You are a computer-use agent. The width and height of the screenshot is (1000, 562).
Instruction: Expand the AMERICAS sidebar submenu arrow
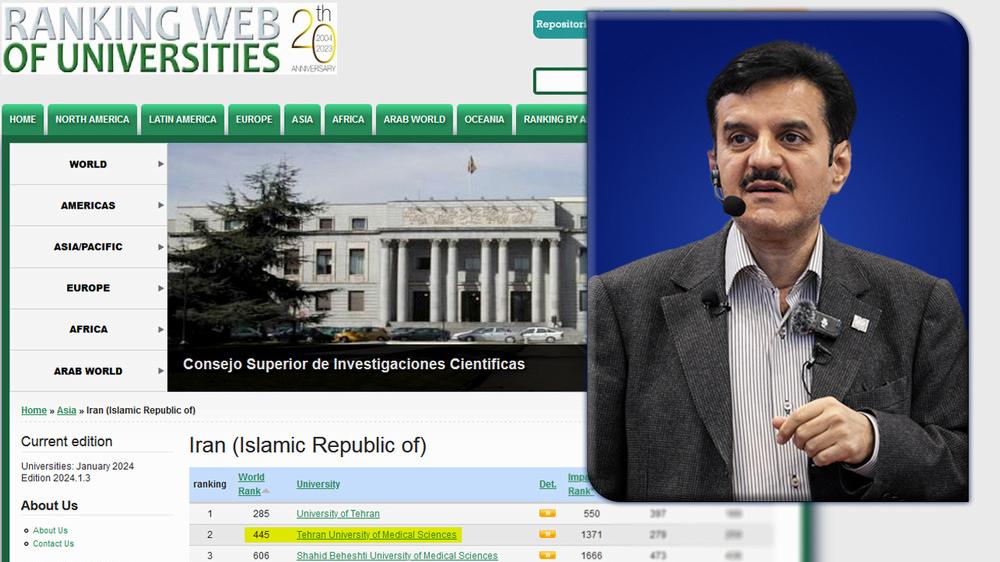[161, 205]
